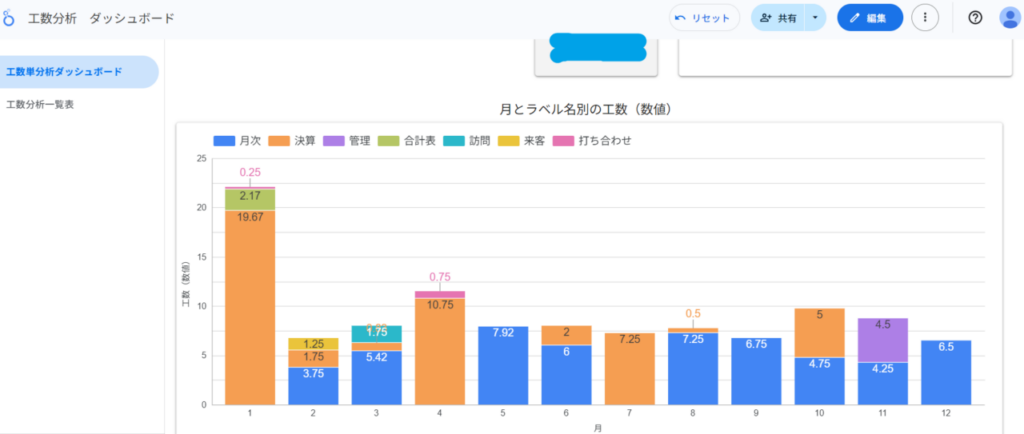Open the help question mark icon
The width and height of the screenshot is (1024, 434).
pyautogui.click(x=975, y=18)
